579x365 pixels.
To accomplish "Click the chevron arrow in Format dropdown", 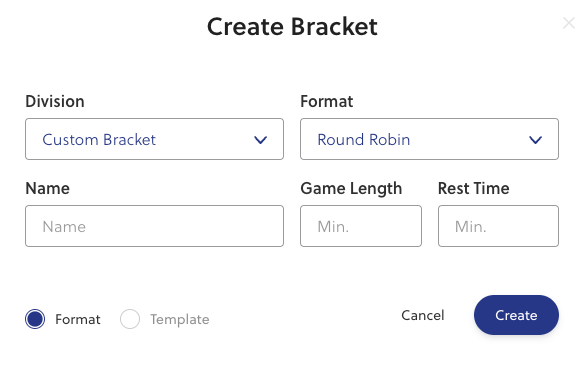I will (535, 140).
